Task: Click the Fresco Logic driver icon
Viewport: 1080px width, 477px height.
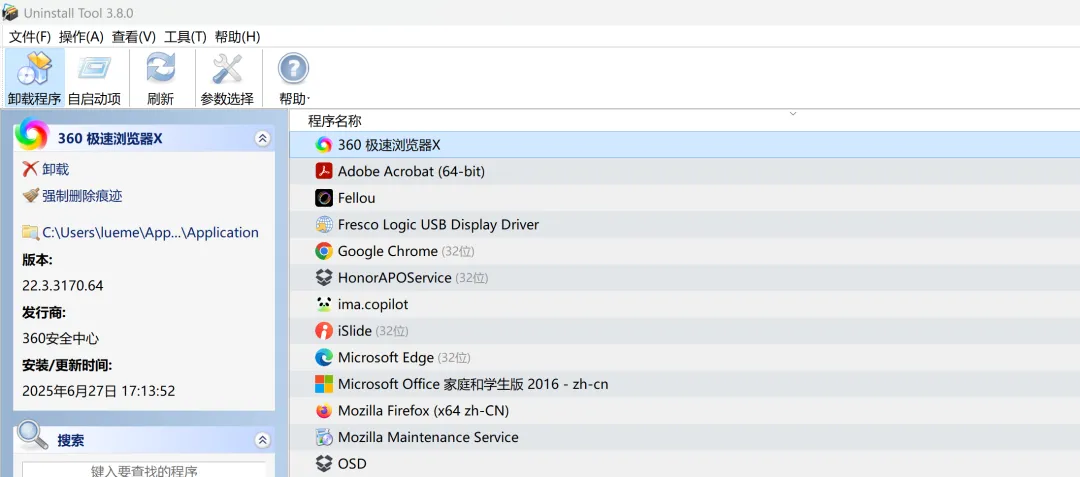Action: (324, 224)
